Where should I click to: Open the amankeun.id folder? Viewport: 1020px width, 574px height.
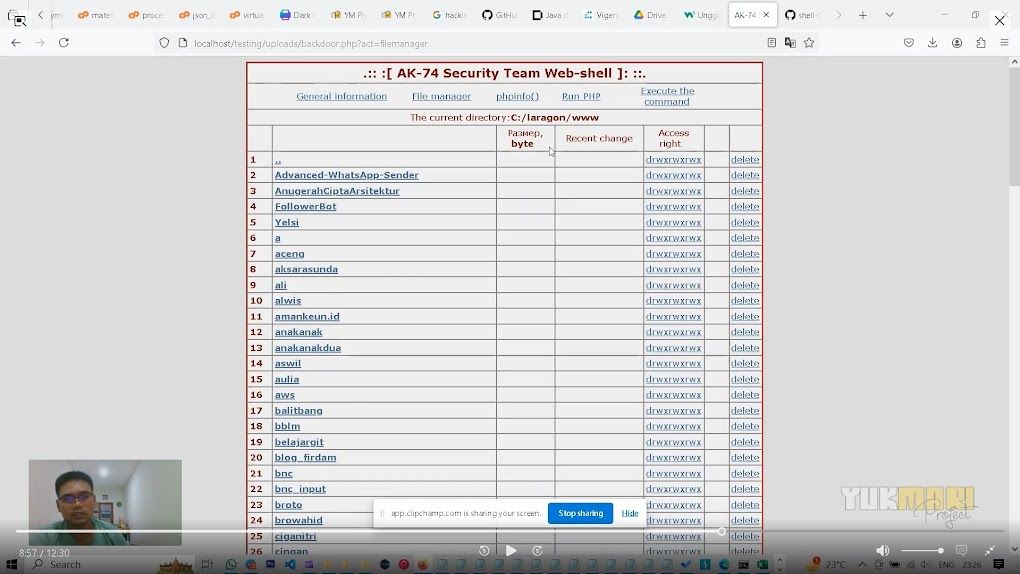306,316
